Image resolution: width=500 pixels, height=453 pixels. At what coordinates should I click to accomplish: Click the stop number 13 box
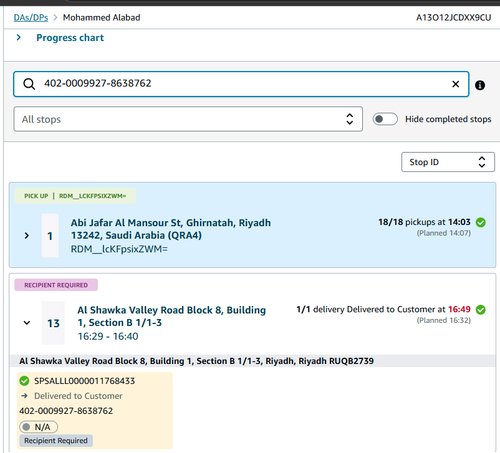pyautogui.click(x=53, y=323)
